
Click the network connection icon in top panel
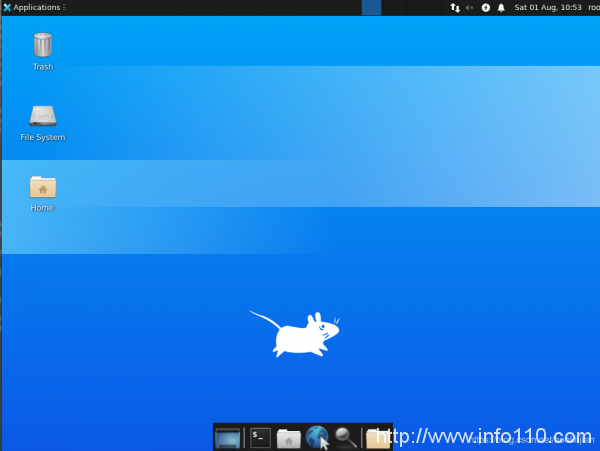455,7
